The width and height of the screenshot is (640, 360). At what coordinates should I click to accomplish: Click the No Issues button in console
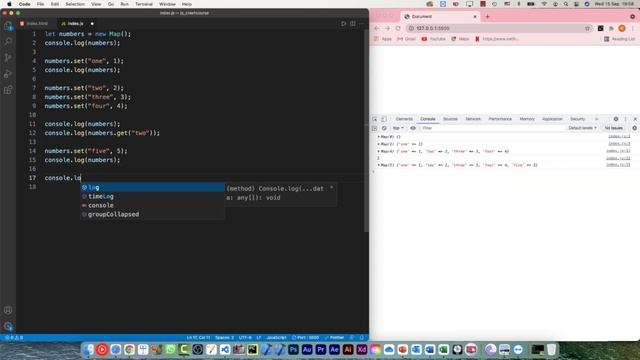(613, 128)
